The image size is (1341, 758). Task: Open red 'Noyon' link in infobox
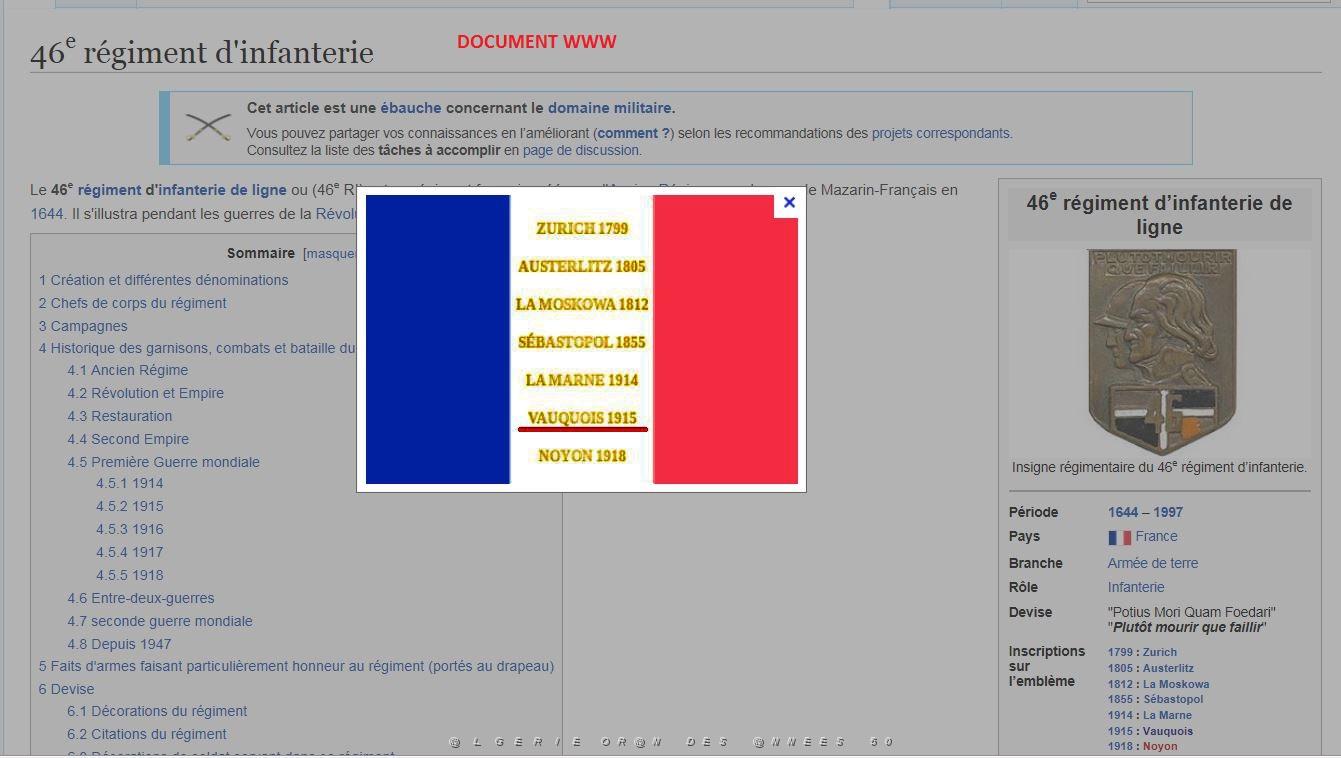[x=1160, y=746]
